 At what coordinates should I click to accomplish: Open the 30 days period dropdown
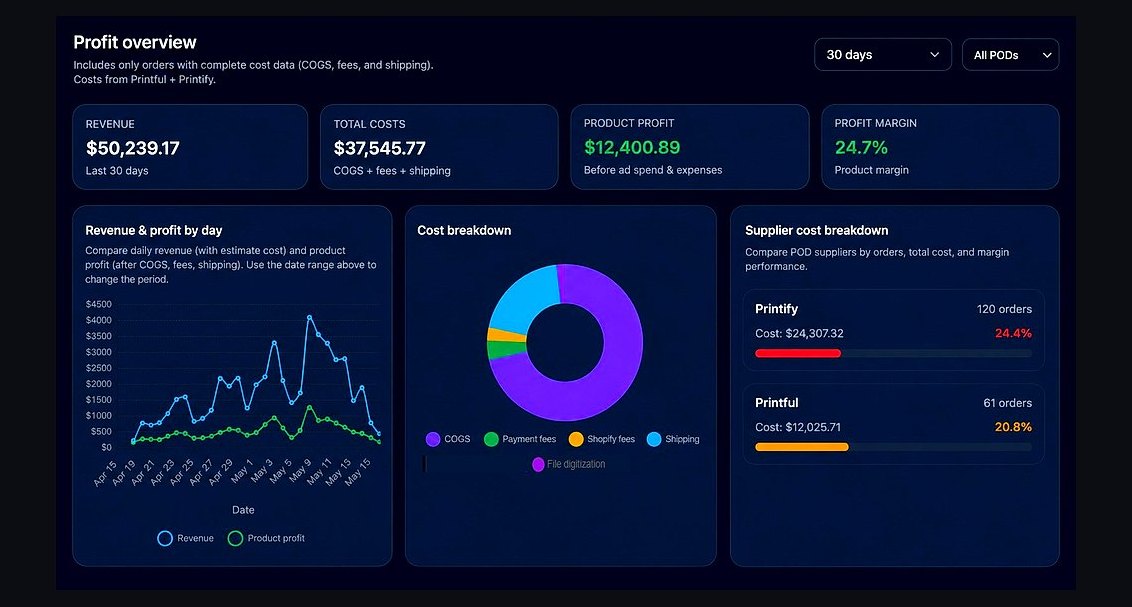point(883,55)
